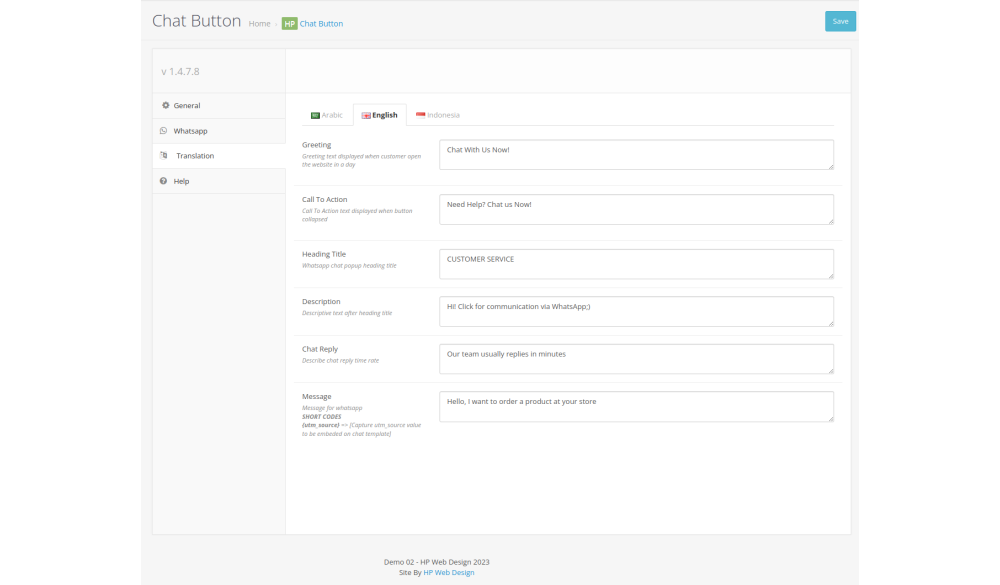Switch to the Arabic language tab
The width and height of the screenshot is (1000, 585).
coord(327,115)
